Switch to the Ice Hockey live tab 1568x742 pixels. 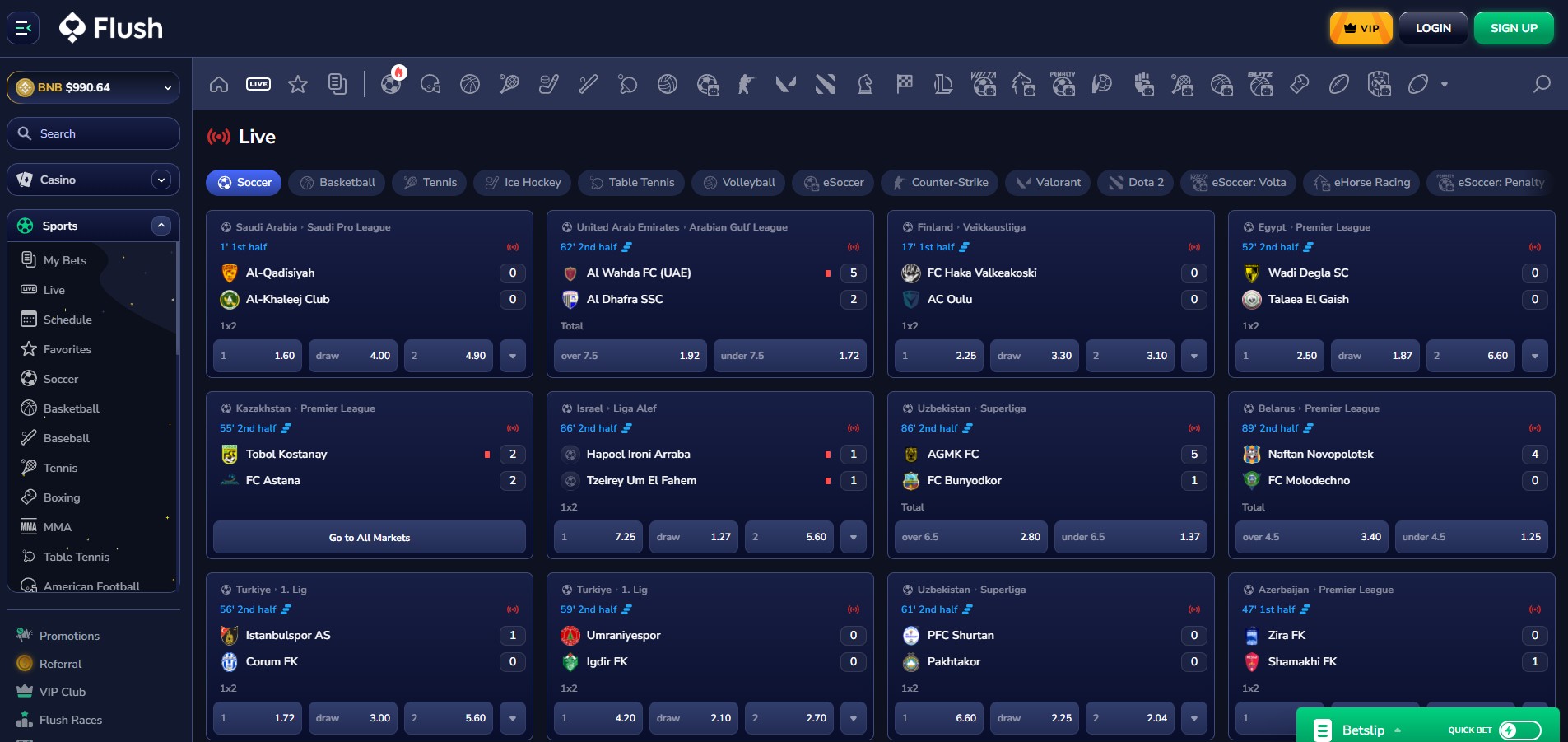pos(523,183)
